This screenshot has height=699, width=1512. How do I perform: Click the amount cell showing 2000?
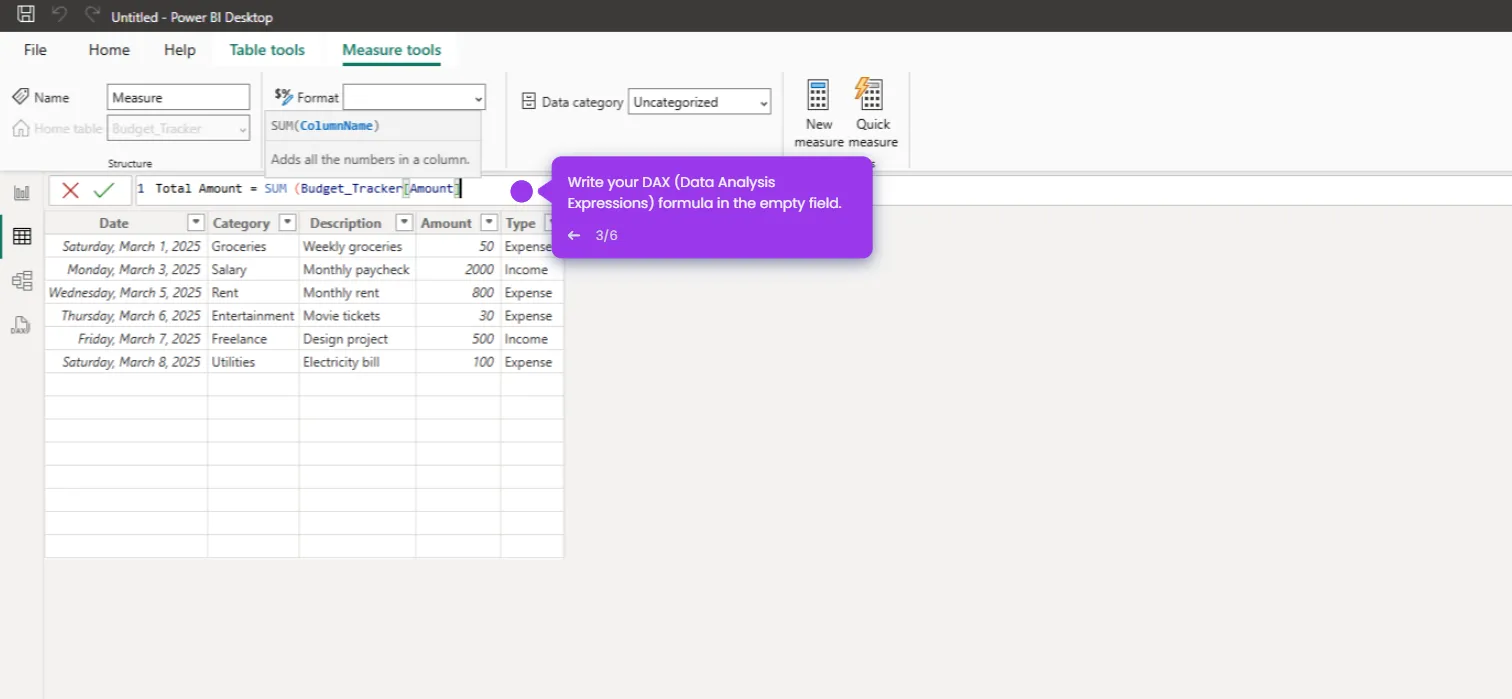pyautogui.click(x=458, y=269)
